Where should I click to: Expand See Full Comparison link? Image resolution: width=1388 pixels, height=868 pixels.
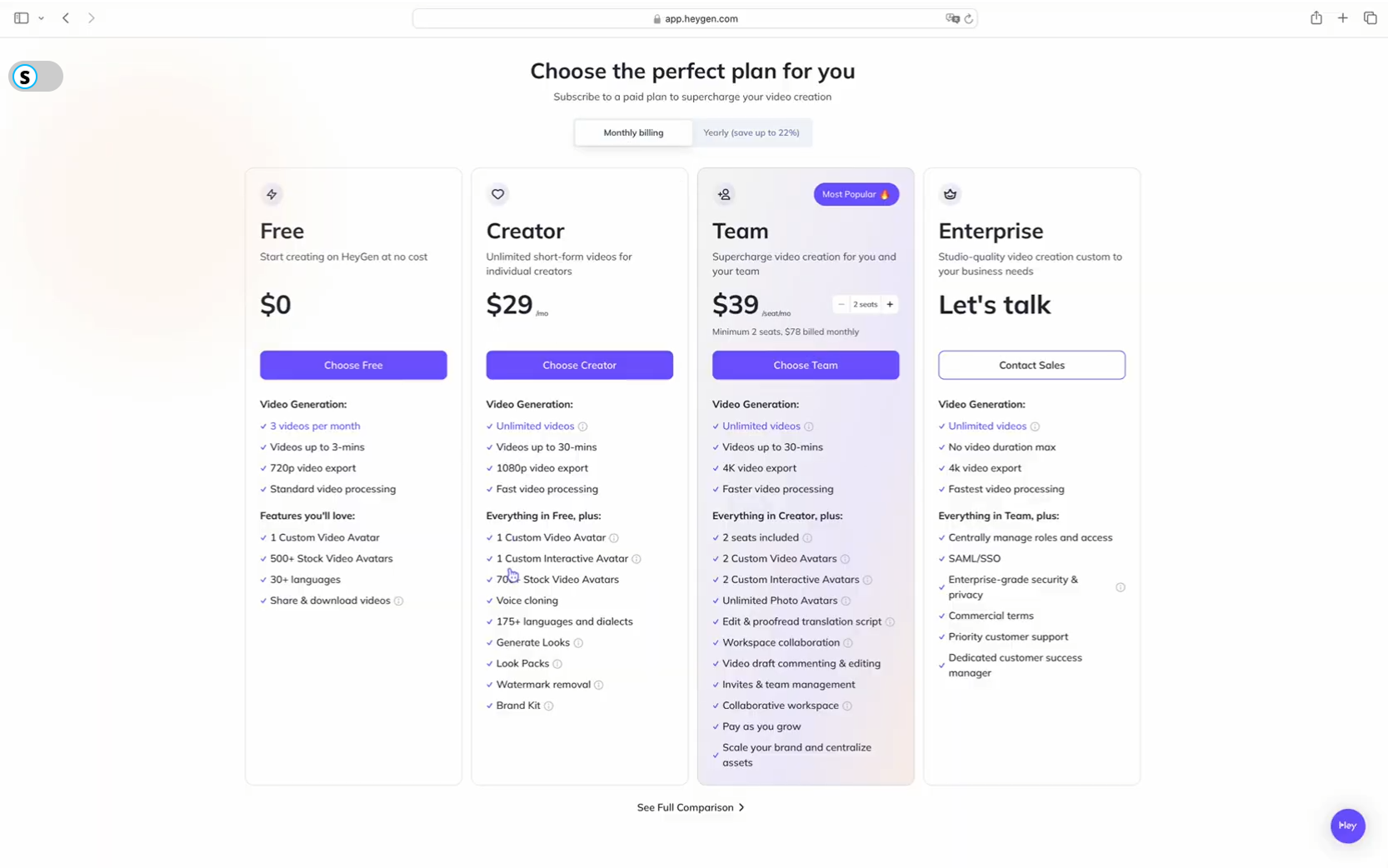point(691,807)
